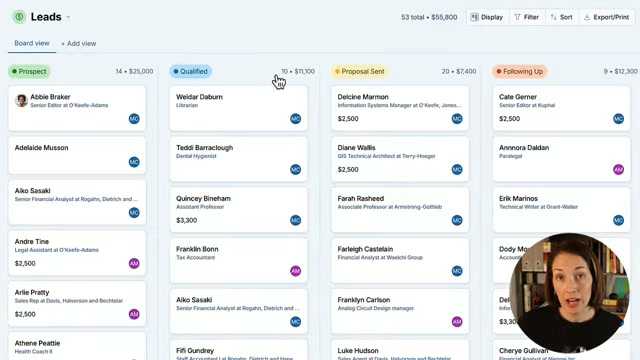This screenshot has width=640, height=360.
Task: Click MC avatar on Cate Gerner card
Action: point(618,119)
